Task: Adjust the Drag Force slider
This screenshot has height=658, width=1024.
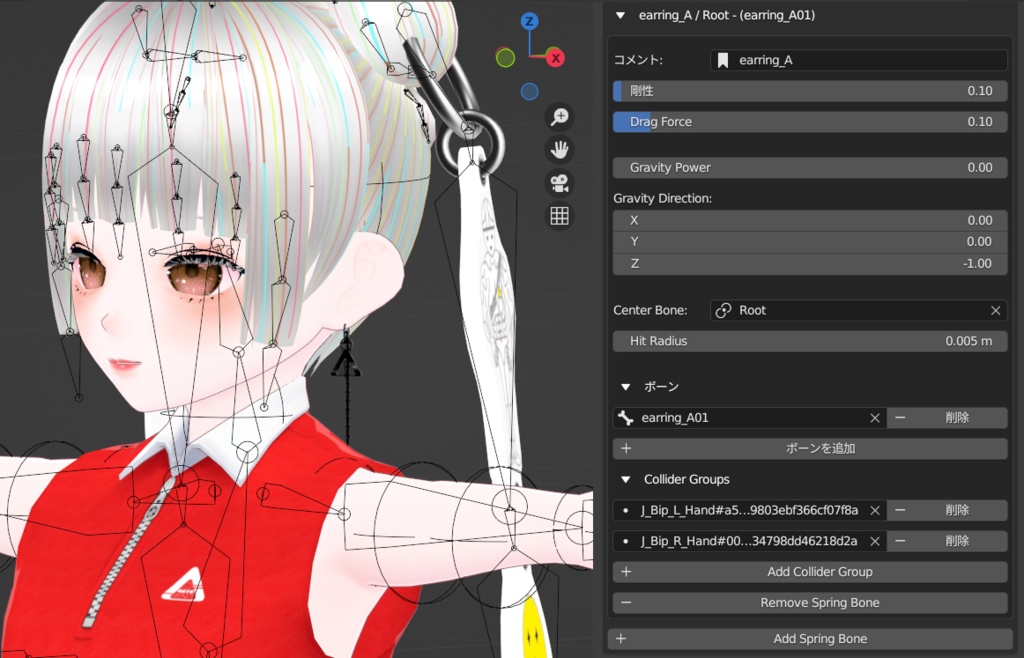Action: point(809,121)
